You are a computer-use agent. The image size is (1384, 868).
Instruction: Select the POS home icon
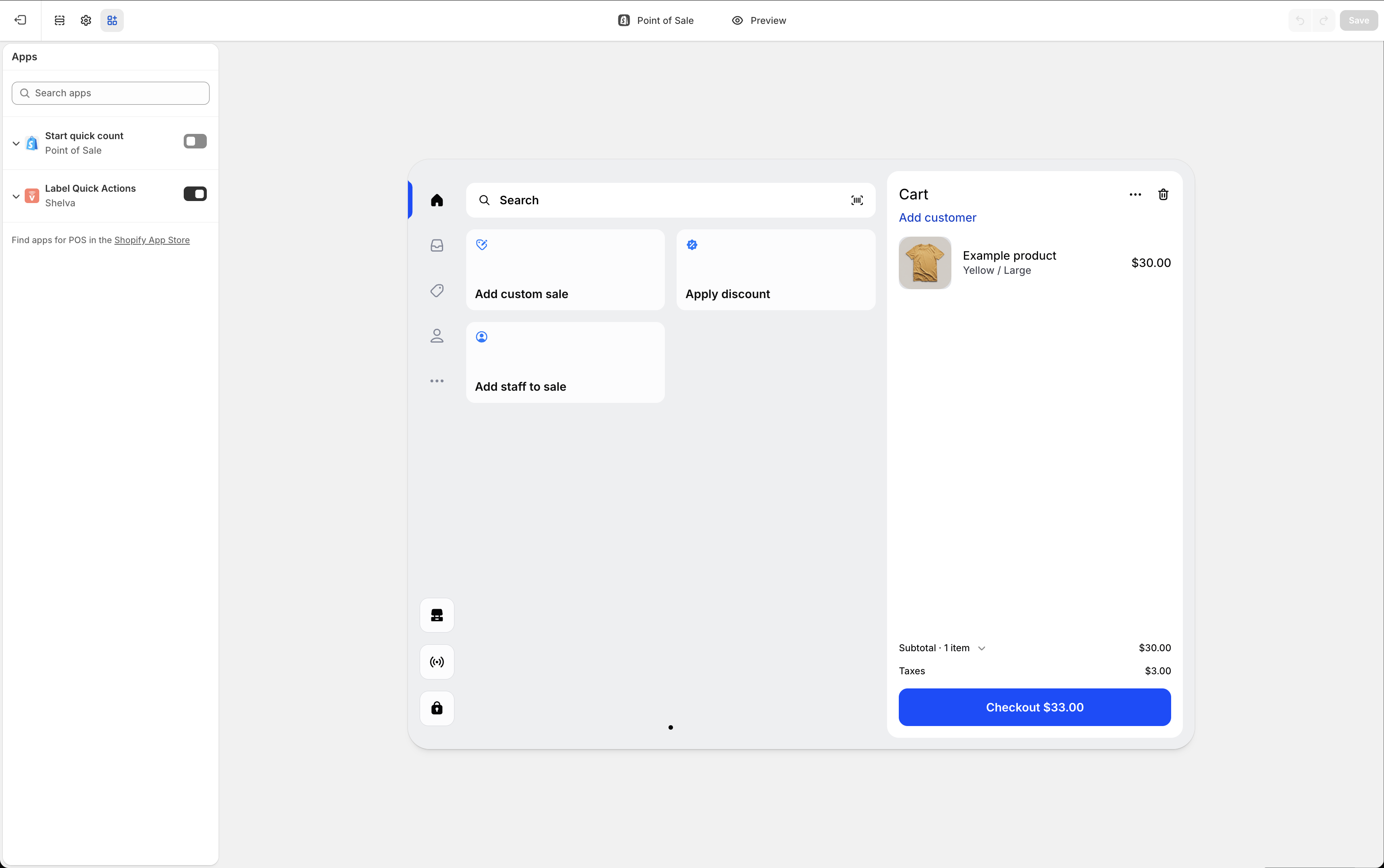[x=437, y=200]
